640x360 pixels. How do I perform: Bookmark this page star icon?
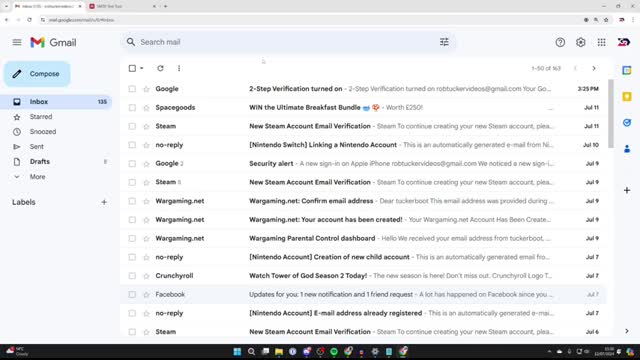click(606, 20)
